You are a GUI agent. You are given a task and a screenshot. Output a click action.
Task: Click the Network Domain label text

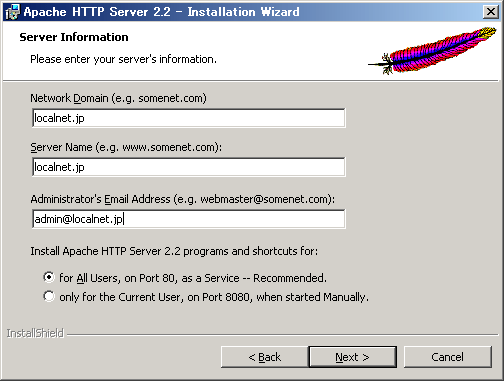118,98
